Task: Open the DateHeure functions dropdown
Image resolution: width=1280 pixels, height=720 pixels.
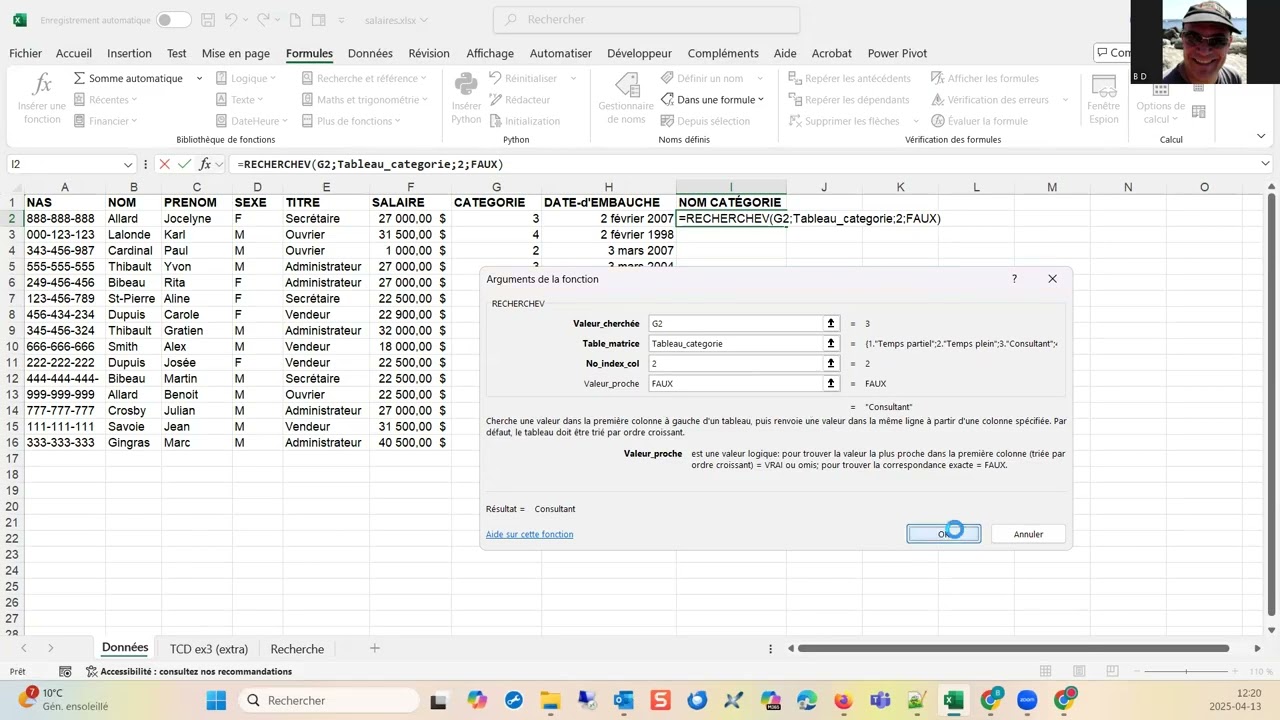Action: click(253, 121)
